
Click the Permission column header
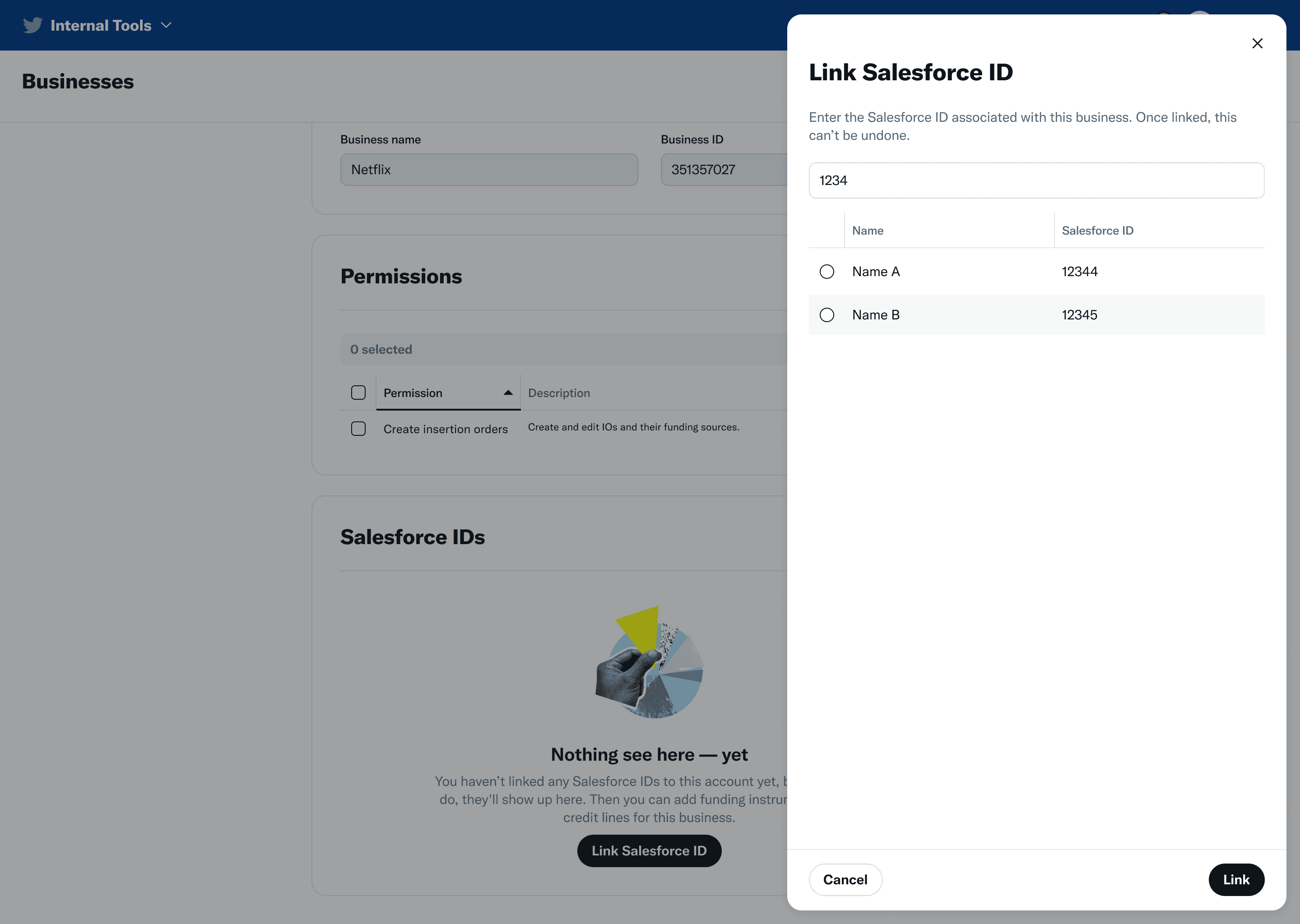tap(413, 393)
